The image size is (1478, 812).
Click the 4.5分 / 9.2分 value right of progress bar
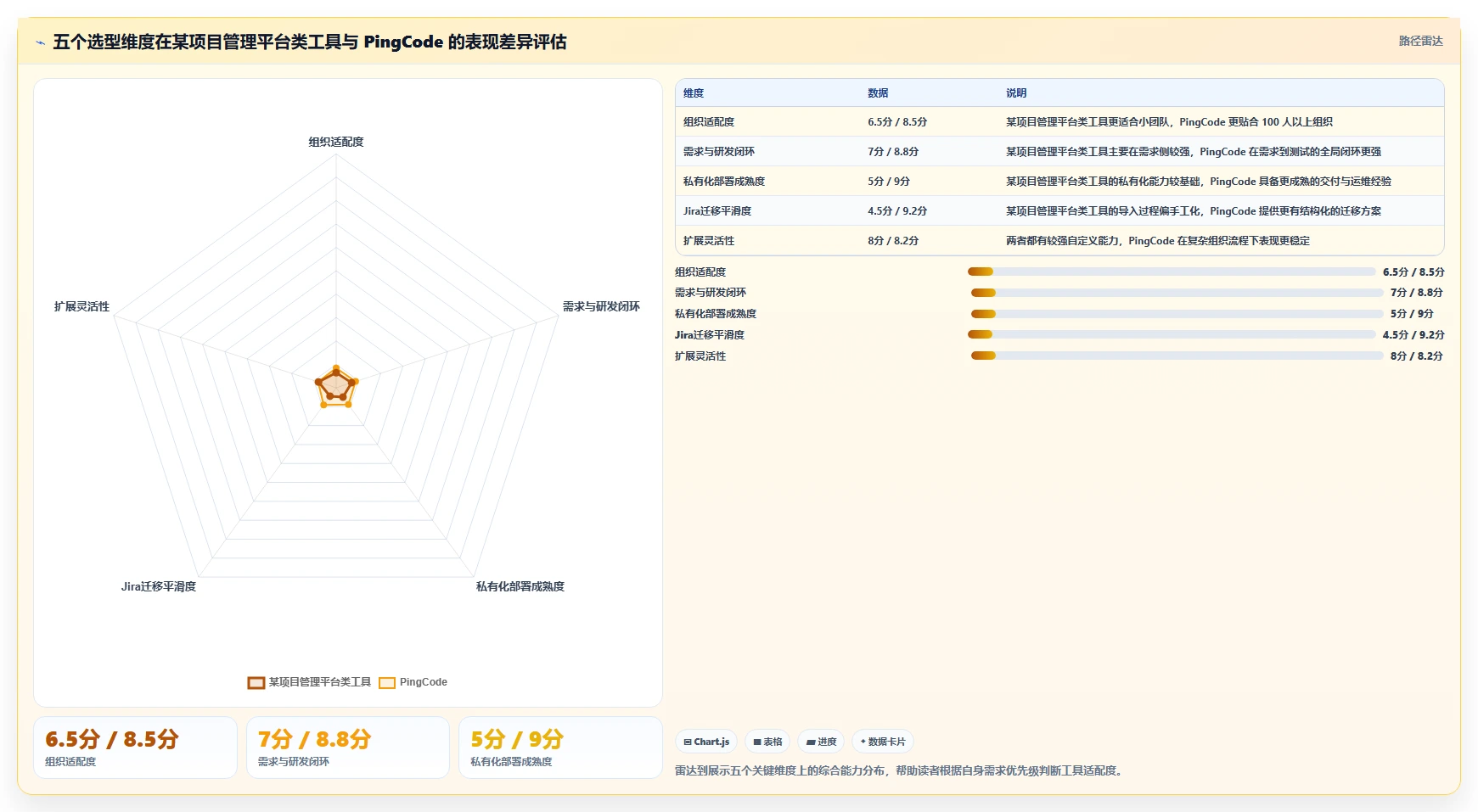point(1413,335)
